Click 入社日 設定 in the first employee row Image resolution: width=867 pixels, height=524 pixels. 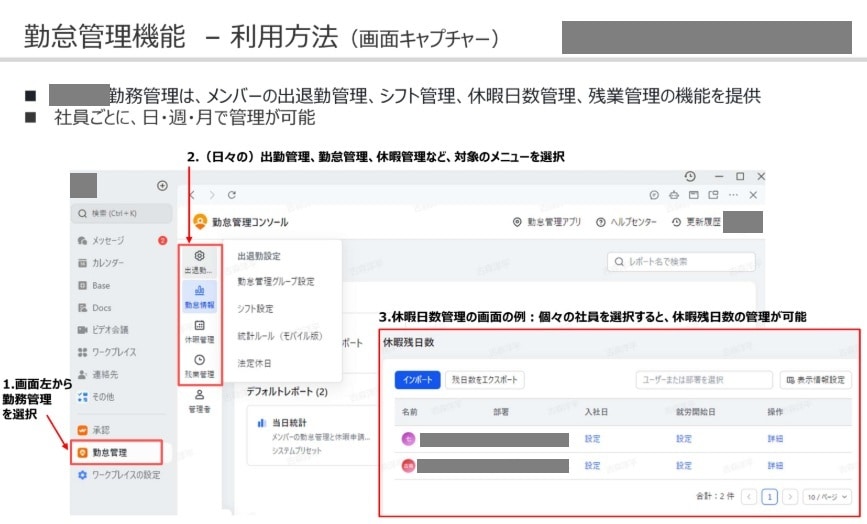point(592,438)
